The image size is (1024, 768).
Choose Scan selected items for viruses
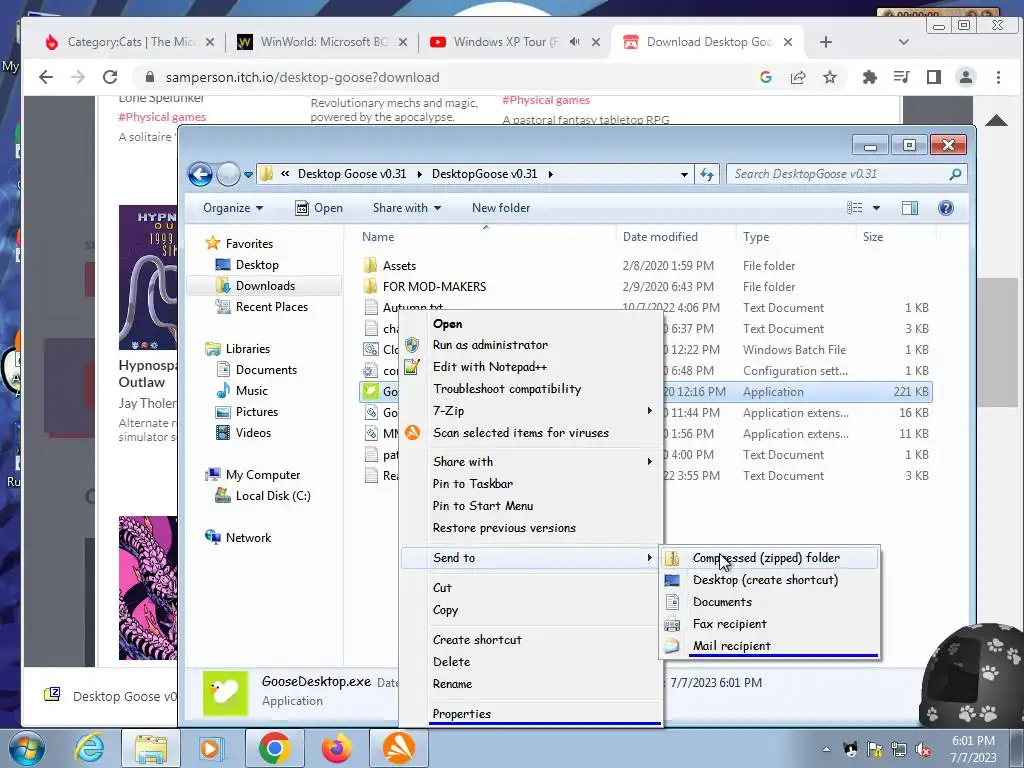(520, 433)
